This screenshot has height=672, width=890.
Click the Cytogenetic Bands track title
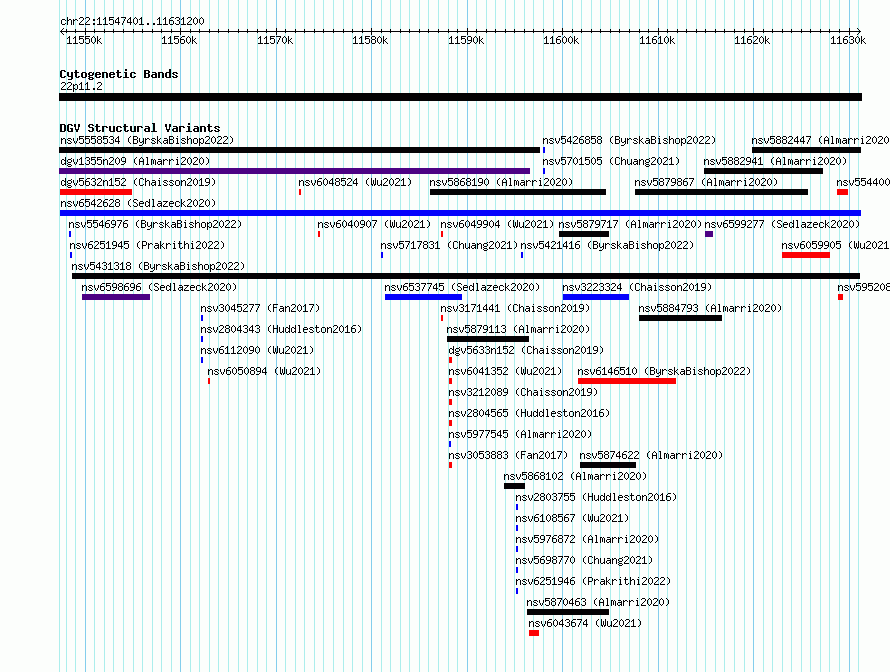[119, 74]
